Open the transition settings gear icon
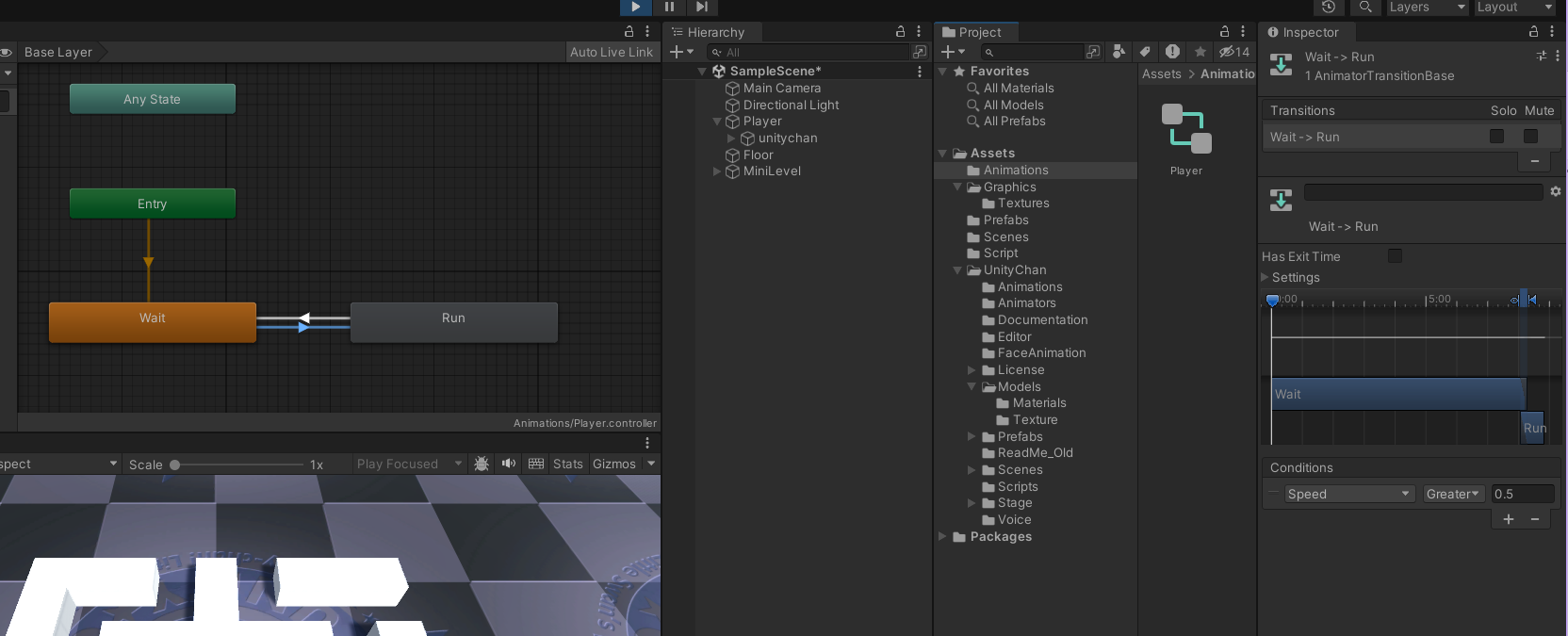Screen dimensions: 1568x636 [1556, 191]
